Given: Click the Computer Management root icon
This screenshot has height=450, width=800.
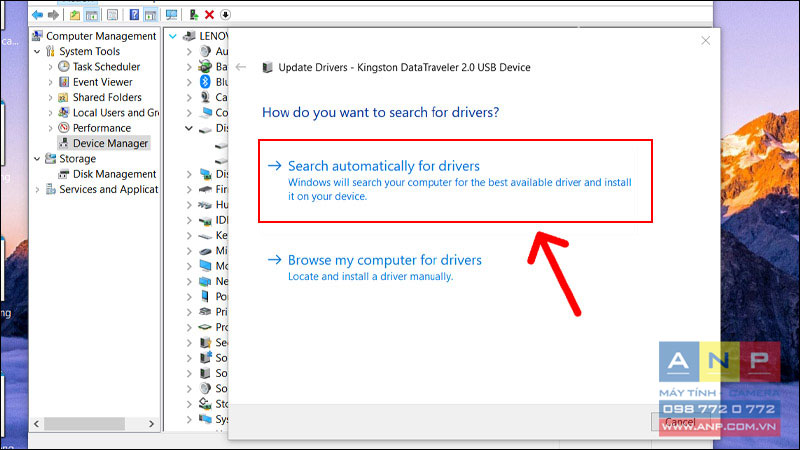Looking at the screenshot, I should (37, 36).
